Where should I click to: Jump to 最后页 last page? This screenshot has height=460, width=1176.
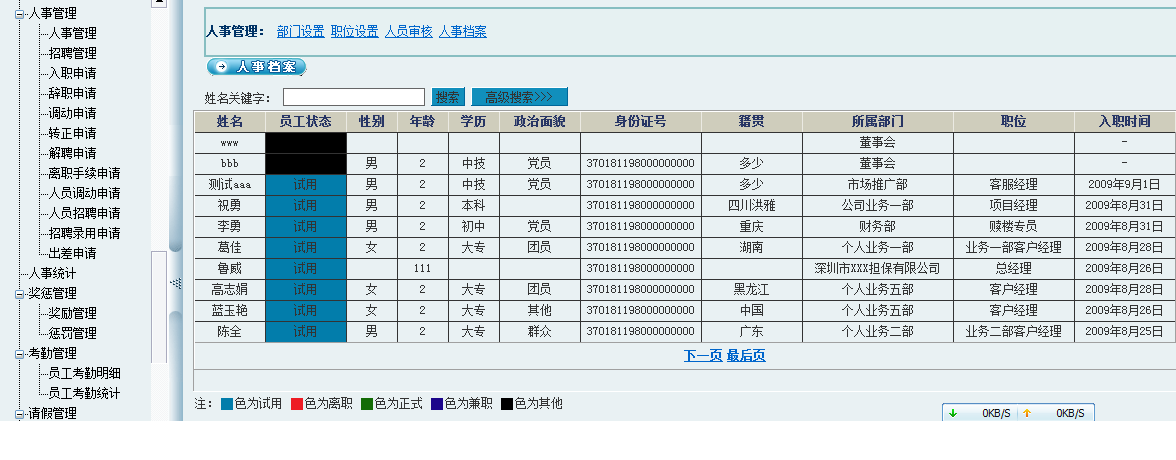746,356
